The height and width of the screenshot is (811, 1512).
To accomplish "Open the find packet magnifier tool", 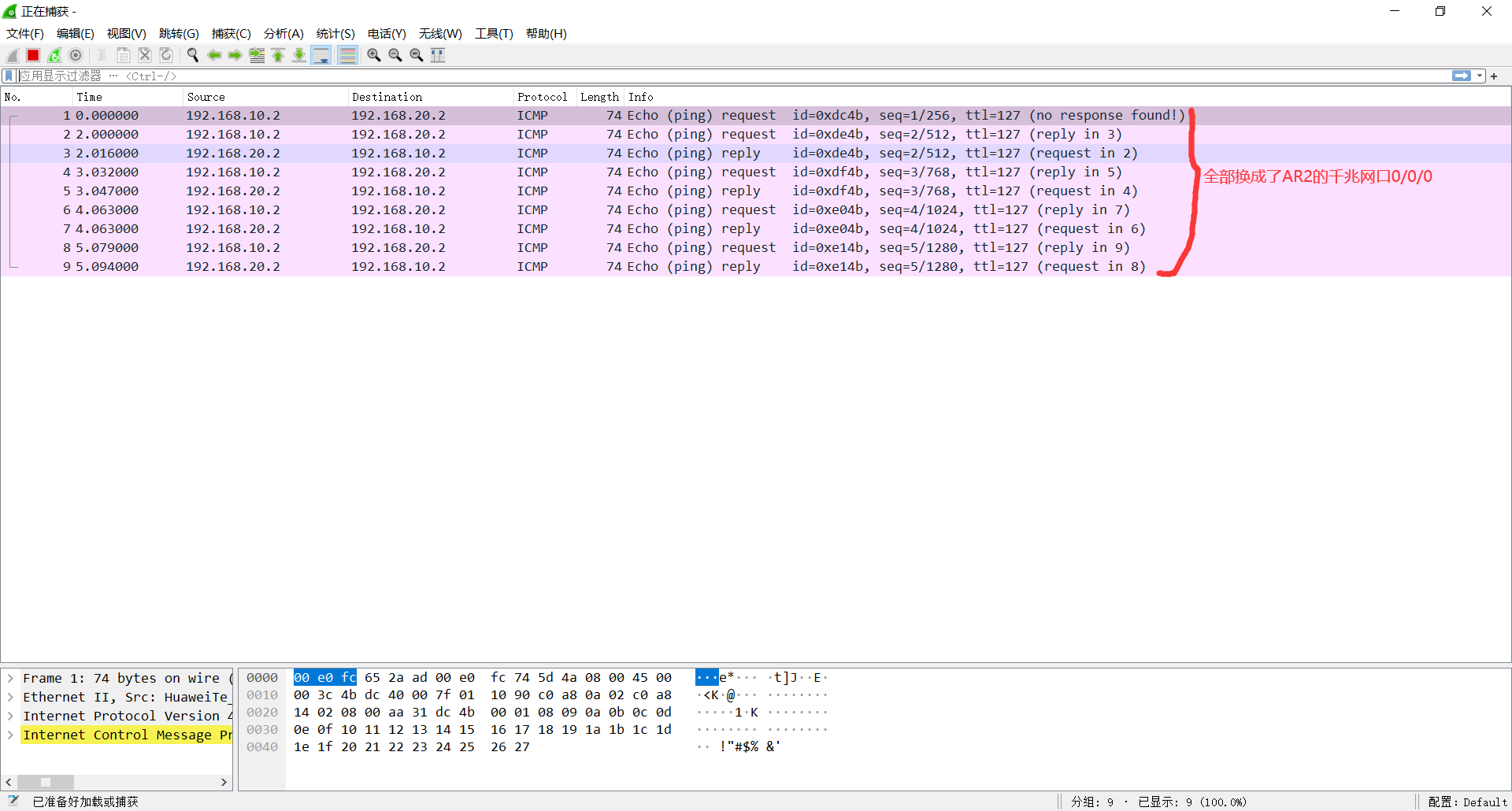I will point(192,55).
